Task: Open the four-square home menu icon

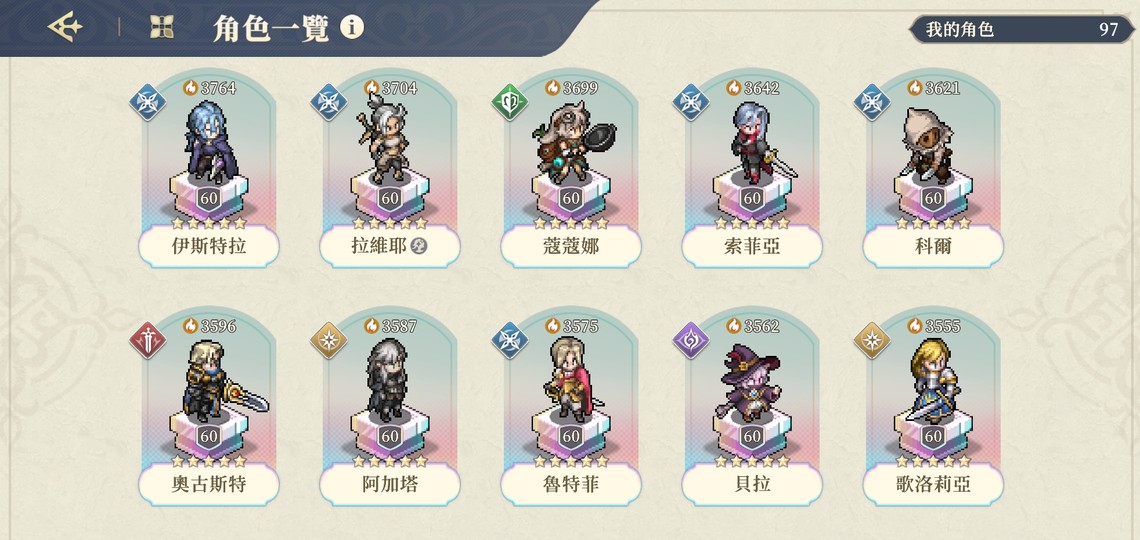Action: coord(161,28)
